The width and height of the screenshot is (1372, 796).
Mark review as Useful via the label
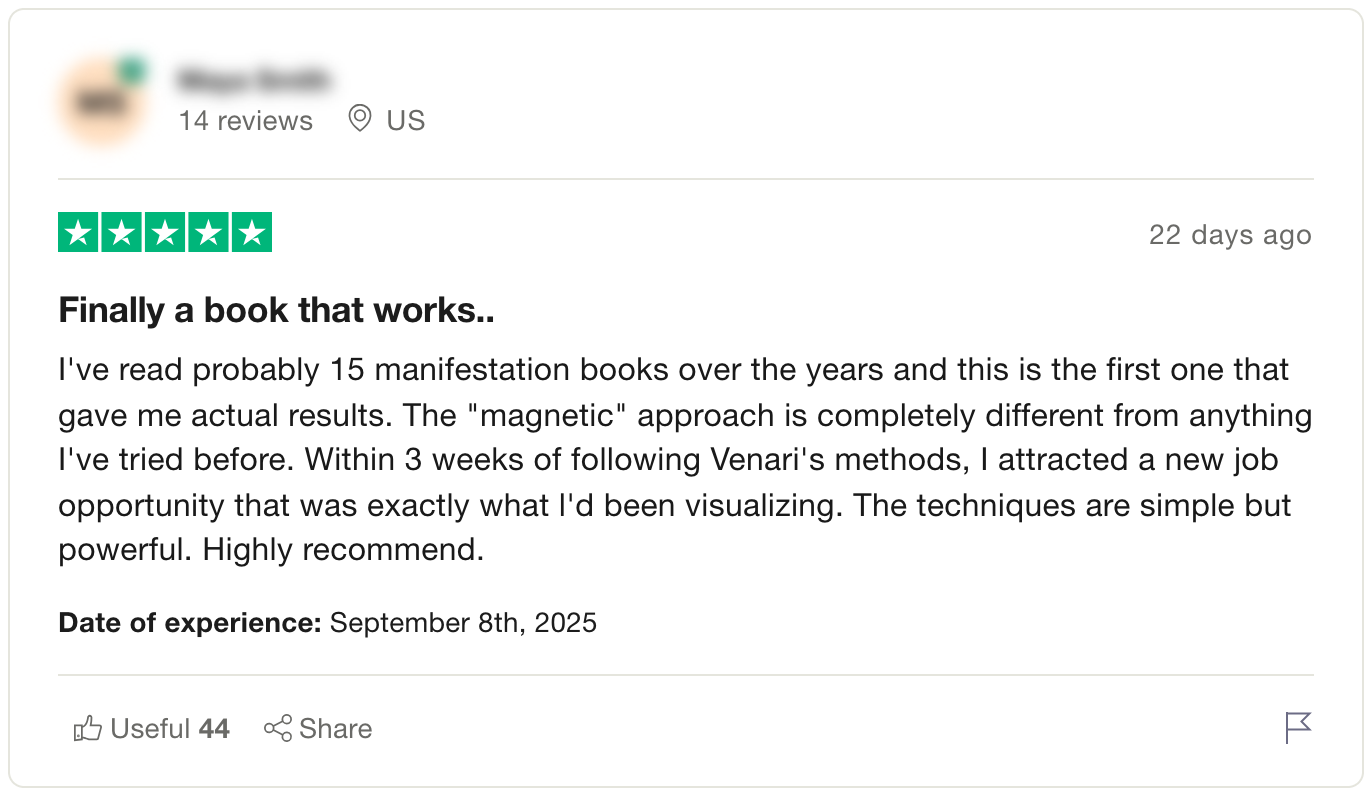(x=150, y=729)
